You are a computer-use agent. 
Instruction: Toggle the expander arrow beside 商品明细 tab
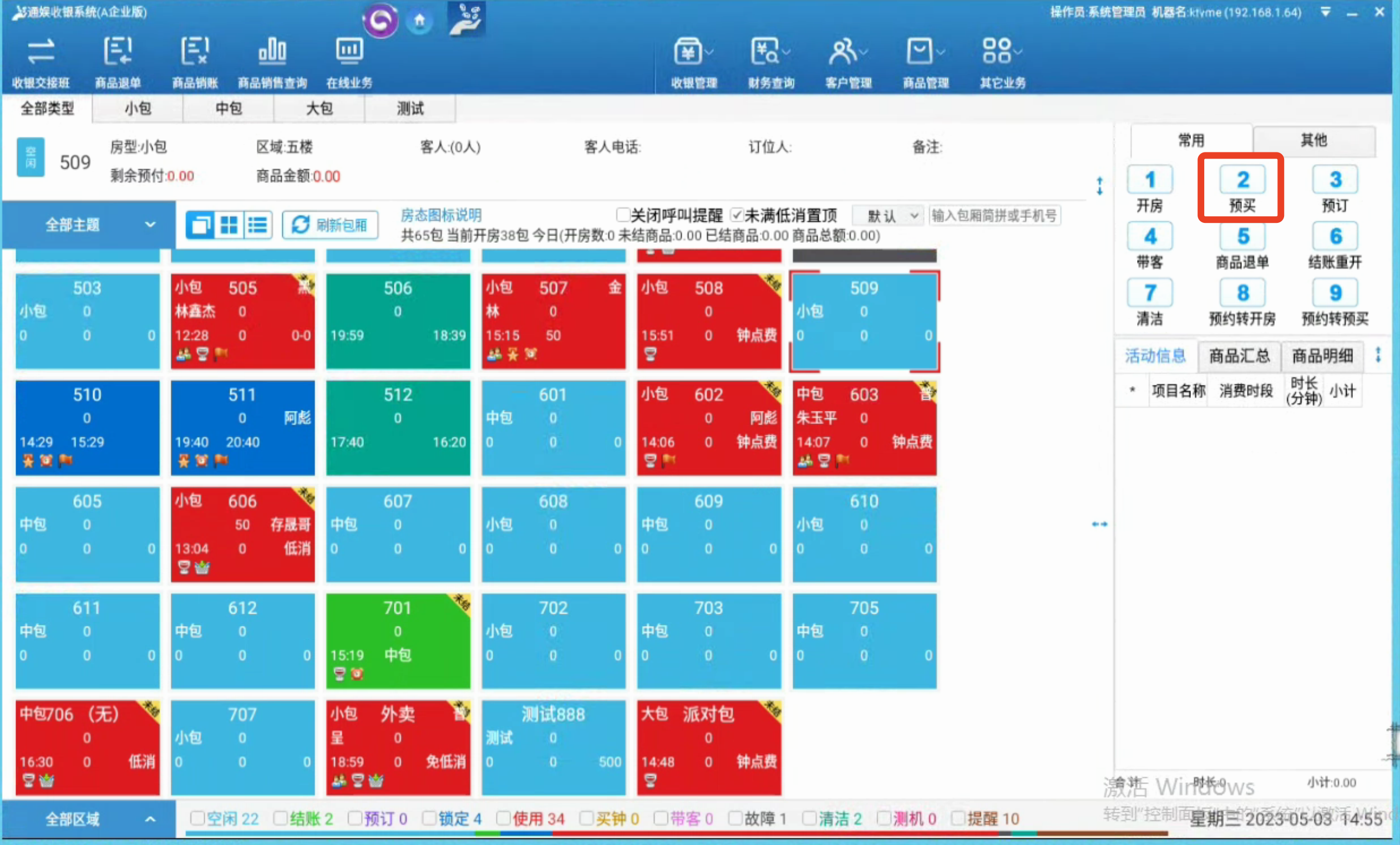1378,355
